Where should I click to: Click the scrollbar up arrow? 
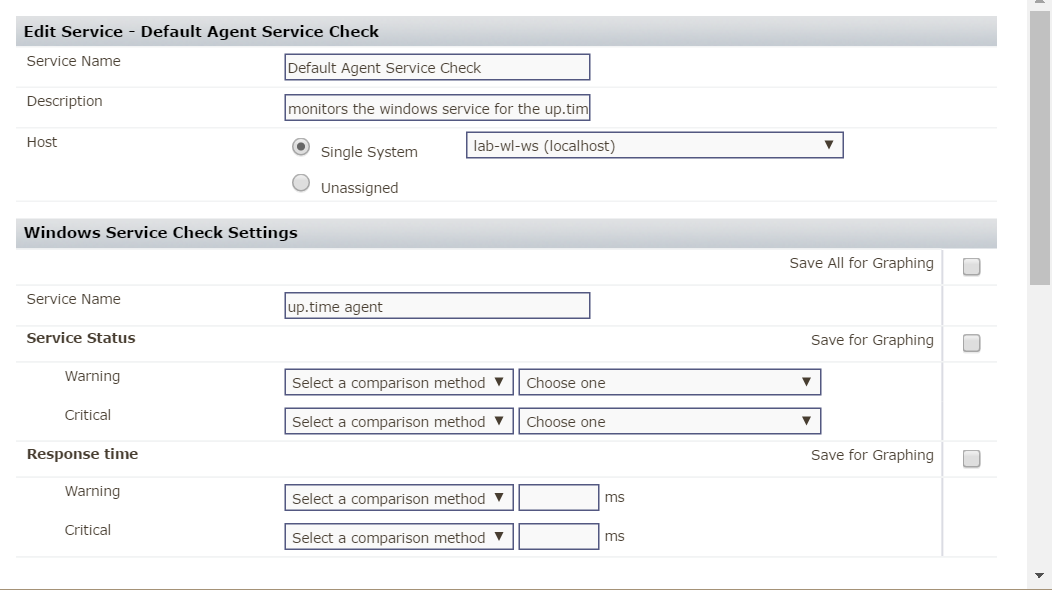1040,4
